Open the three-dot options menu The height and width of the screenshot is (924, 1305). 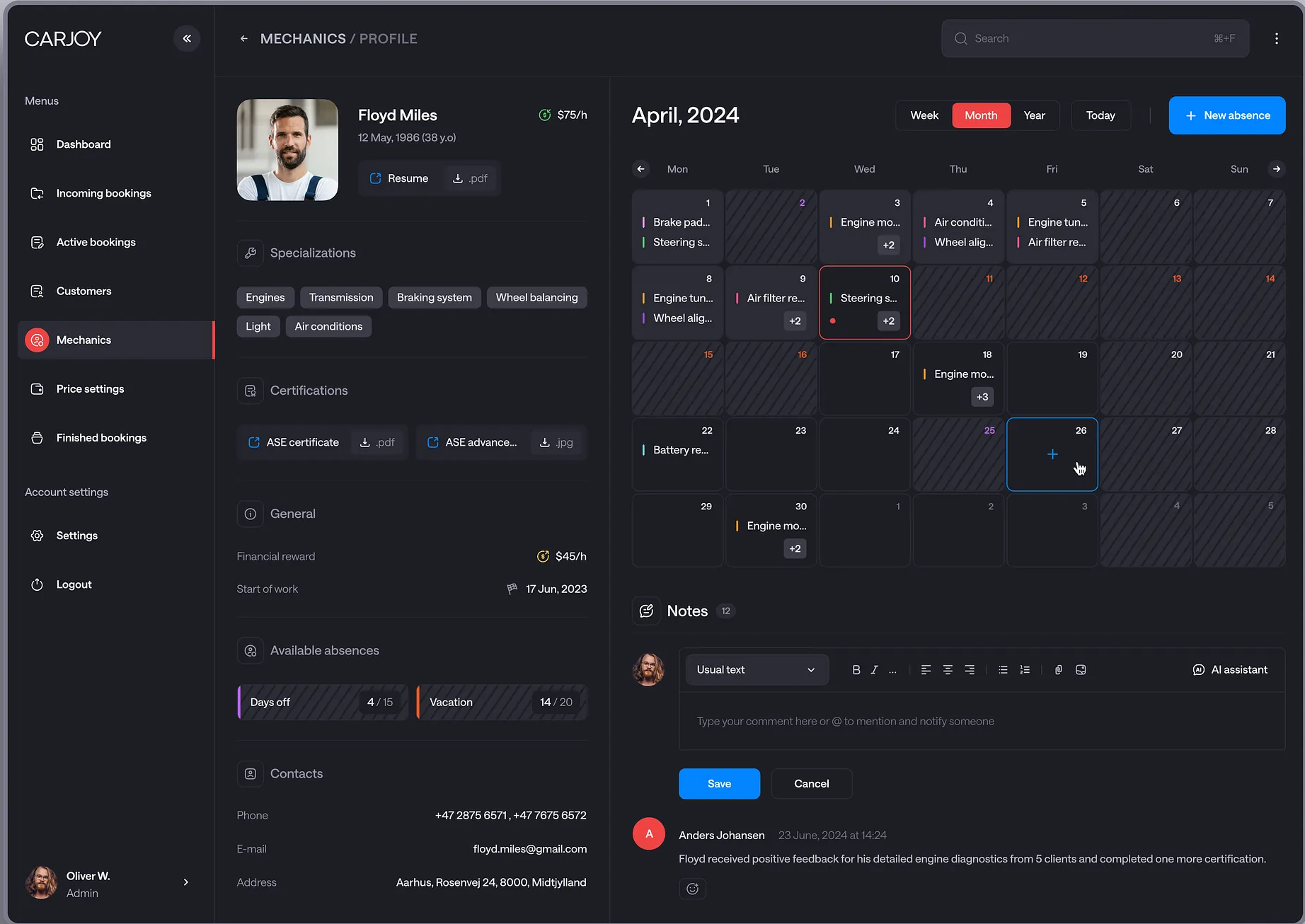point(1276,39)
